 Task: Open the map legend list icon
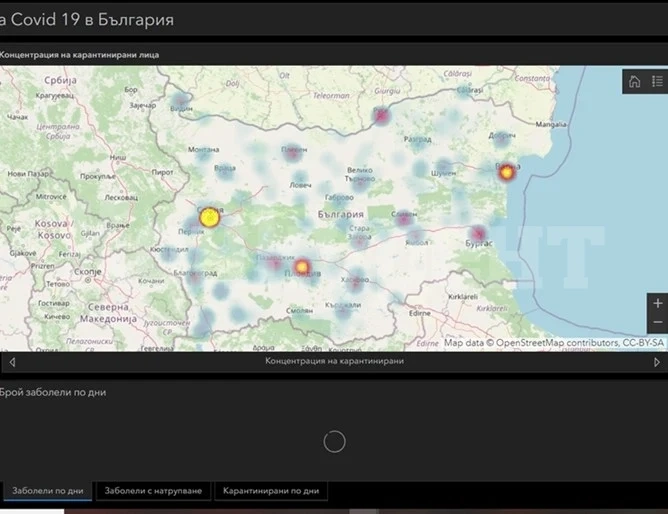[657, 81]
